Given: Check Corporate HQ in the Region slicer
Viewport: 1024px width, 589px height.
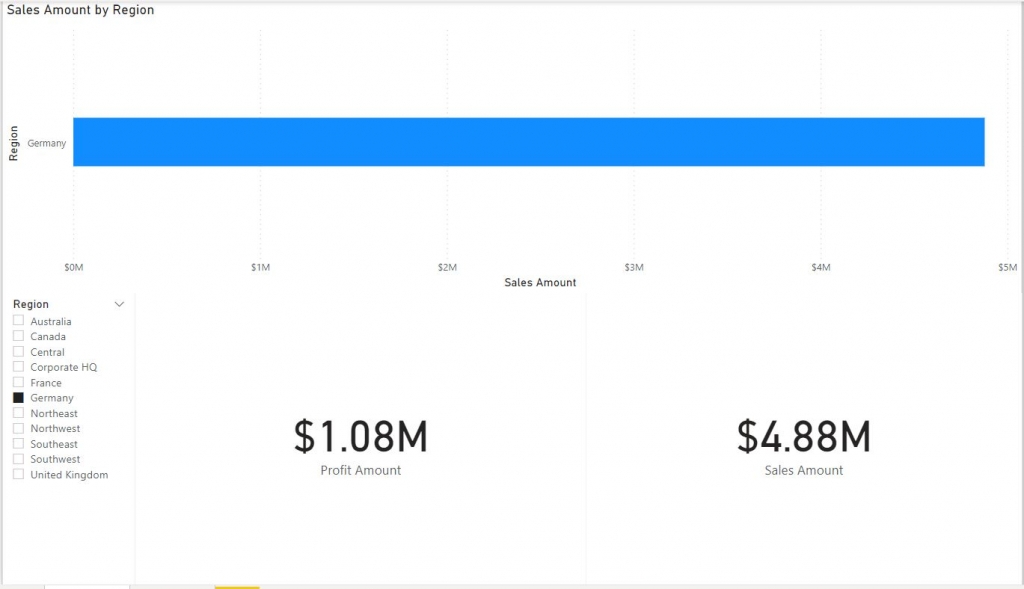Looking at the screenshot, I should (x=16, y=367).
